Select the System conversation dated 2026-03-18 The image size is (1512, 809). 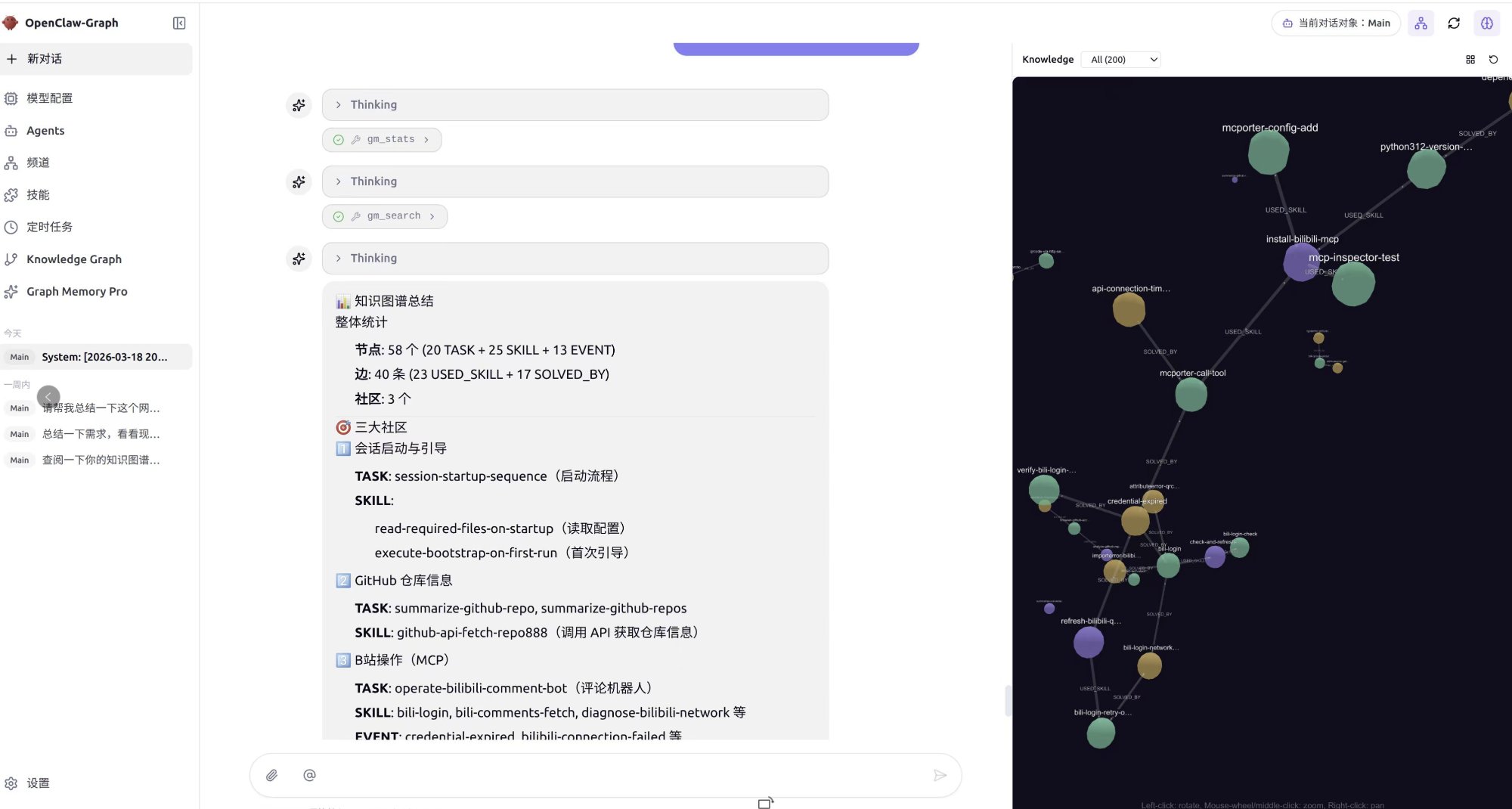106,356
